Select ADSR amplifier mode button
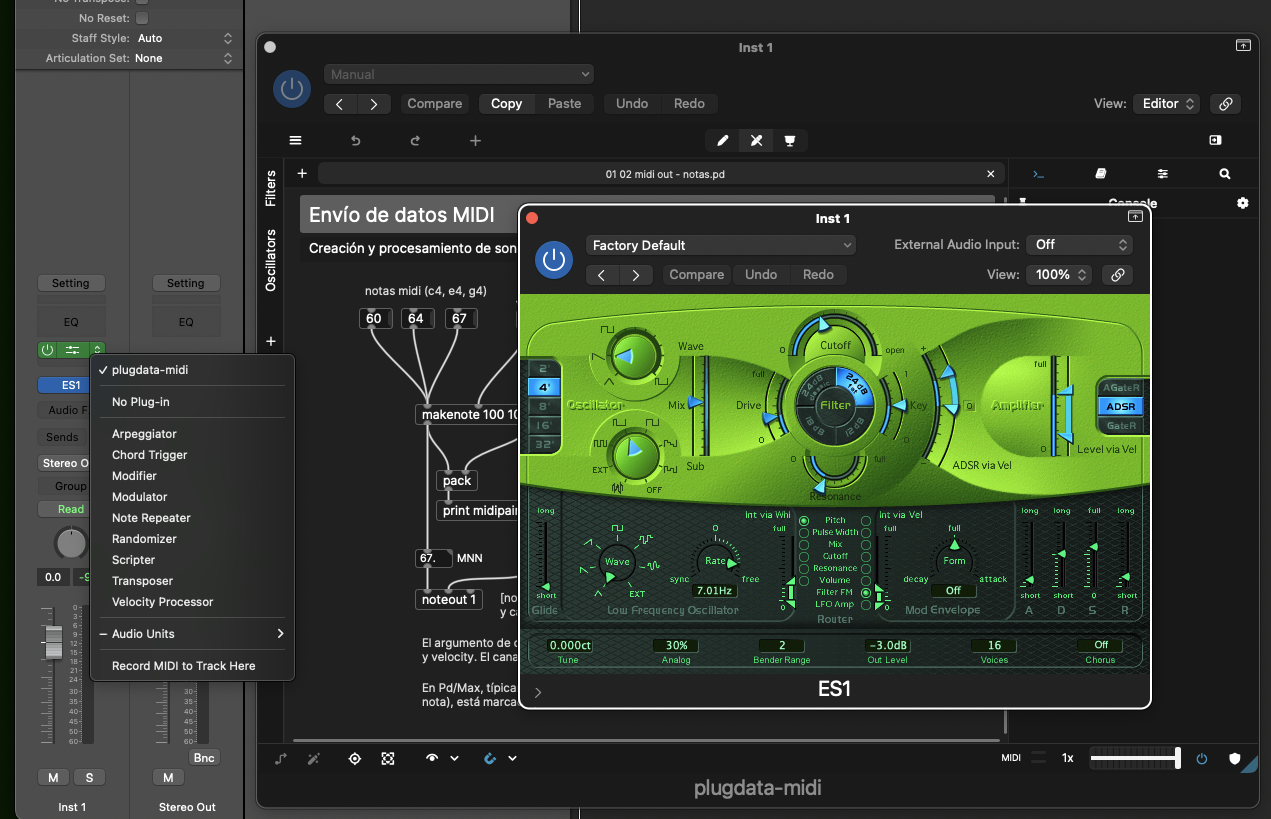The width and height of the screenshot is (1271, 819). pos(1120,407)
